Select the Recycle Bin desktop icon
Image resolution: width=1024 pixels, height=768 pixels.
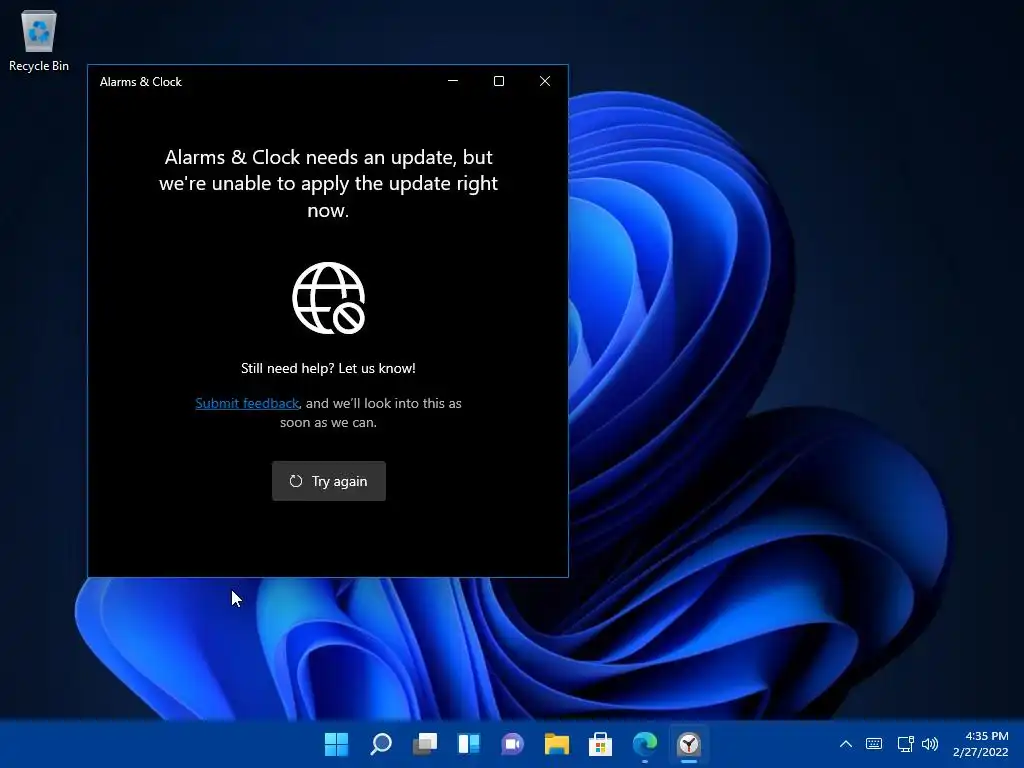[x=39, y=41]
